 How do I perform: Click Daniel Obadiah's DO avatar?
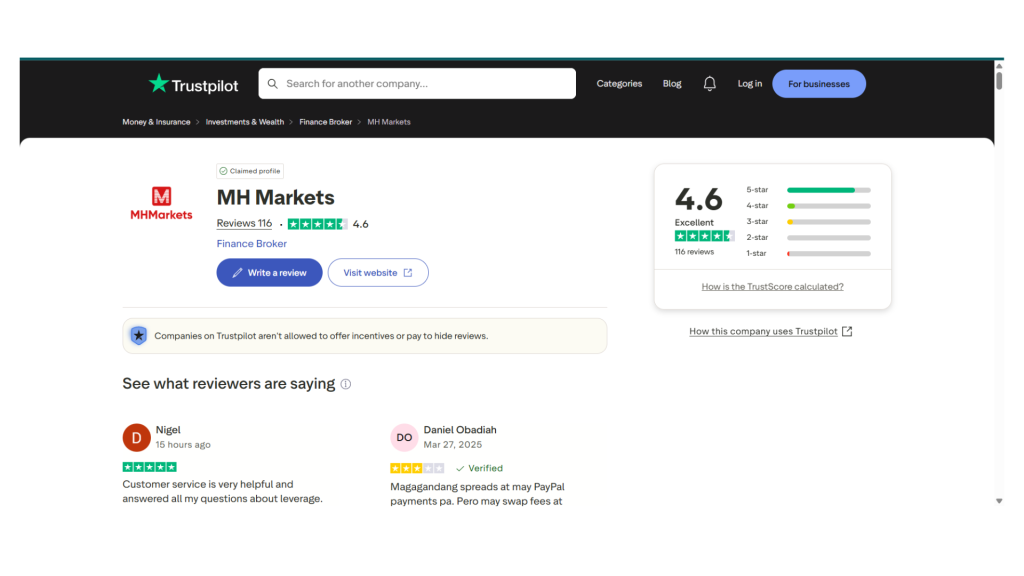pyautogui.click(x=404, y=437)
